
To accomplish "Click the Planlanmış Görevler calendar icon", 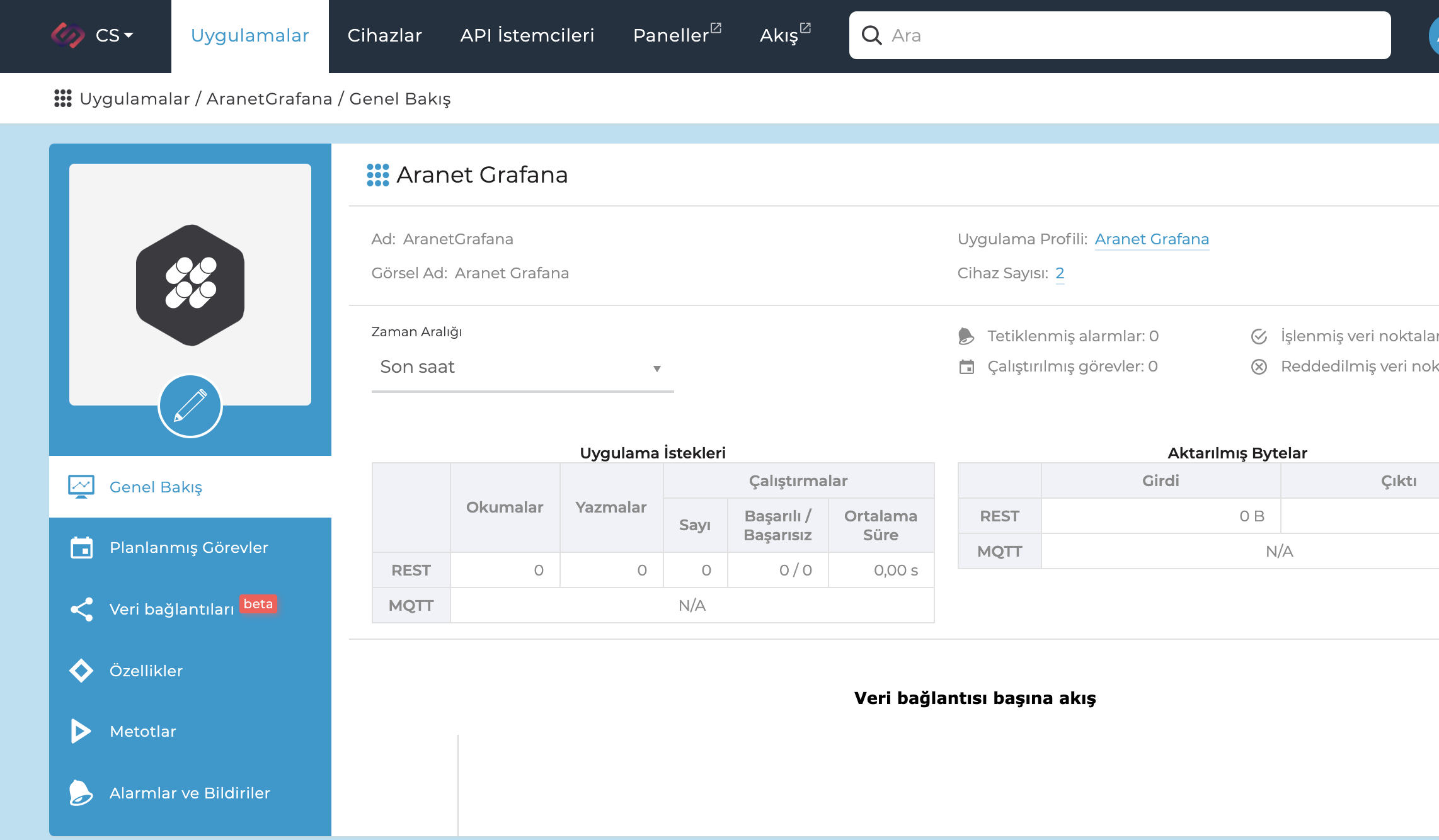I will coord(81,548).
